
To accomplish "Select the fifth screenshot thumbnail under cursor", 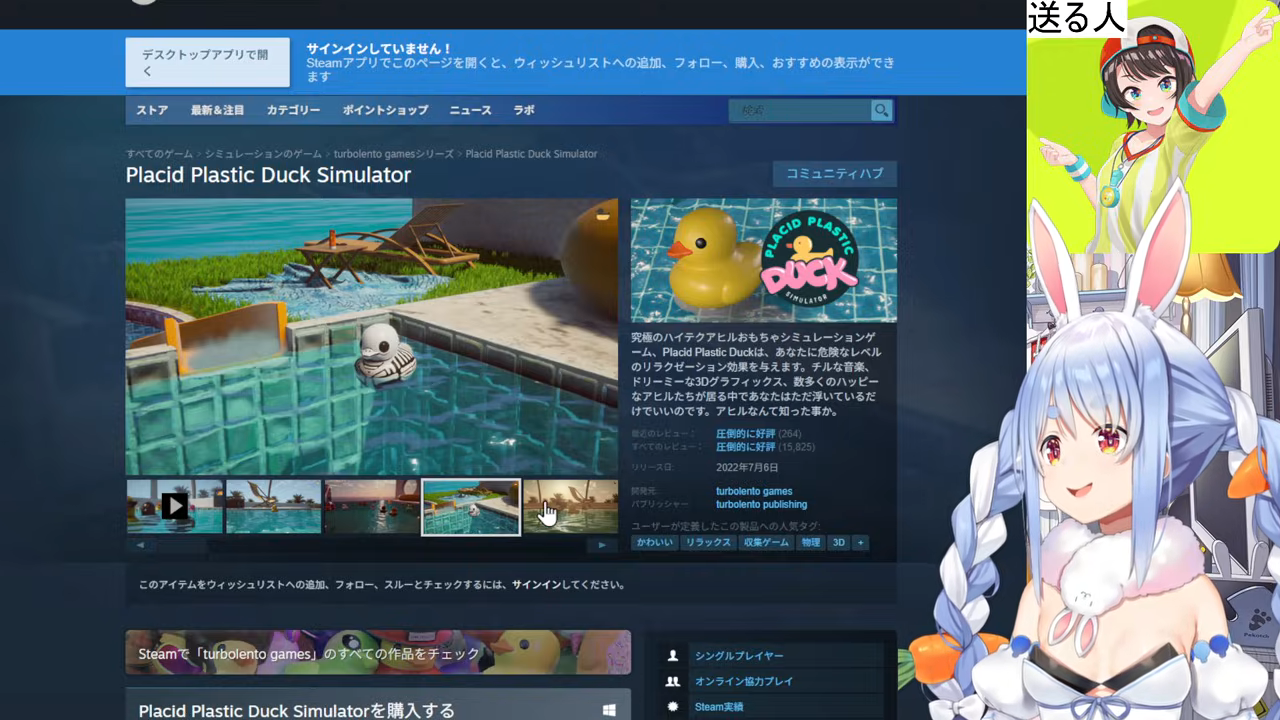I will tap(571, 507).
